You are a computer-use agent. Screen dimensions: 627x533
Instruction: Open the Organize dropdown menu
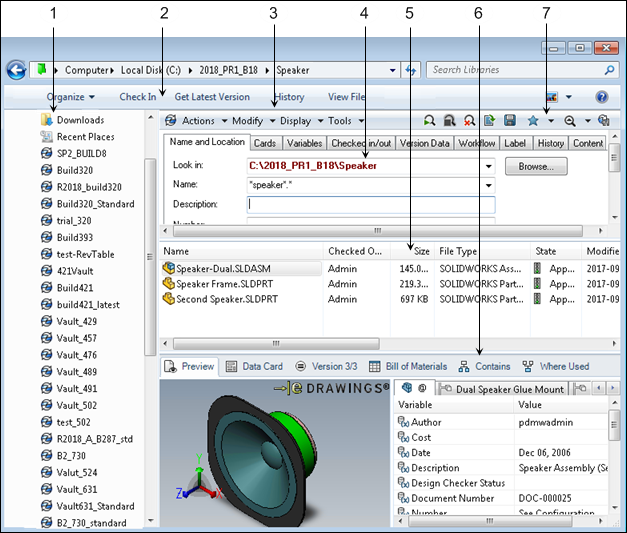pyautogui.click(x=70, y=97)
